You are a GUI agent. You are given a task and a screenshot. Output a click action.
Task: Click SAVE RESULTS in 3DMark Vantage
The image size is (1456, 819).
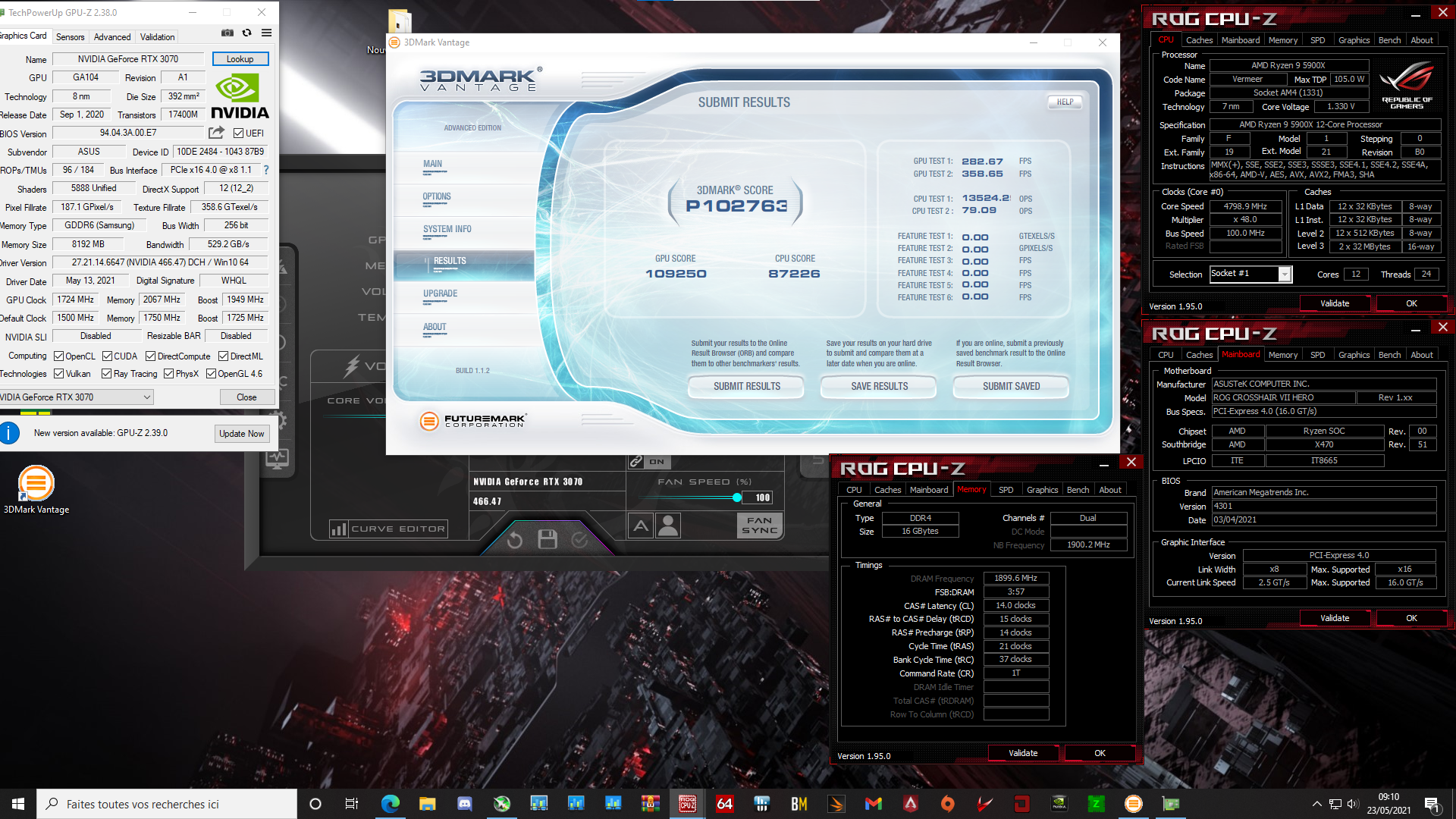pyautogui.click(x=879, y=387)
